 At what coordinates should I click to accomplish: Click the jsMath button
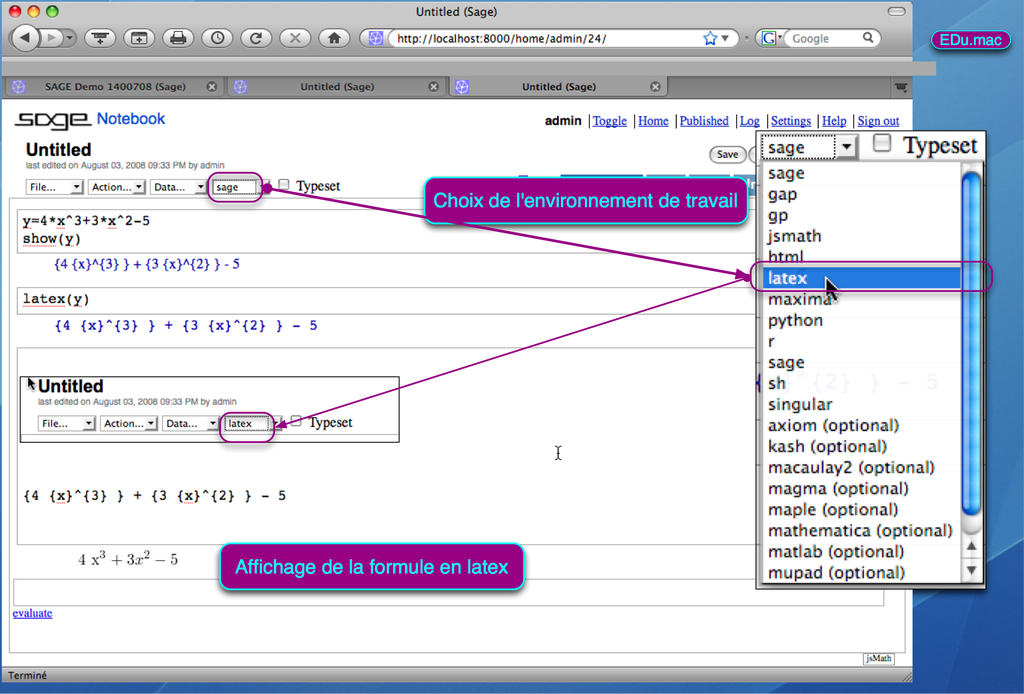coord(878,658)
